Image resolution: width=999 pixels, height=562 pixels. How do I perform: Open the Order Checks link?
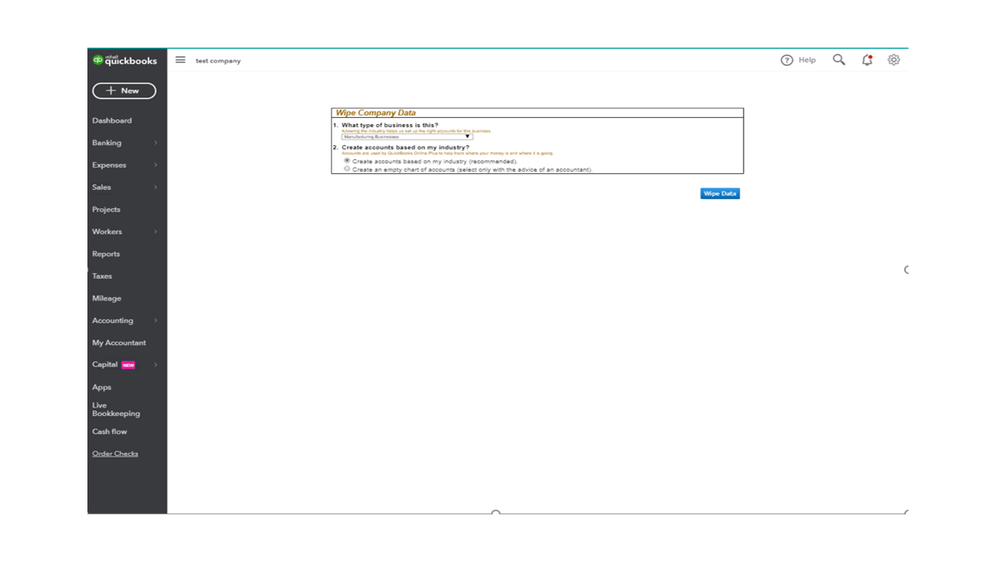pyautogui.click(x=115, y=454)
